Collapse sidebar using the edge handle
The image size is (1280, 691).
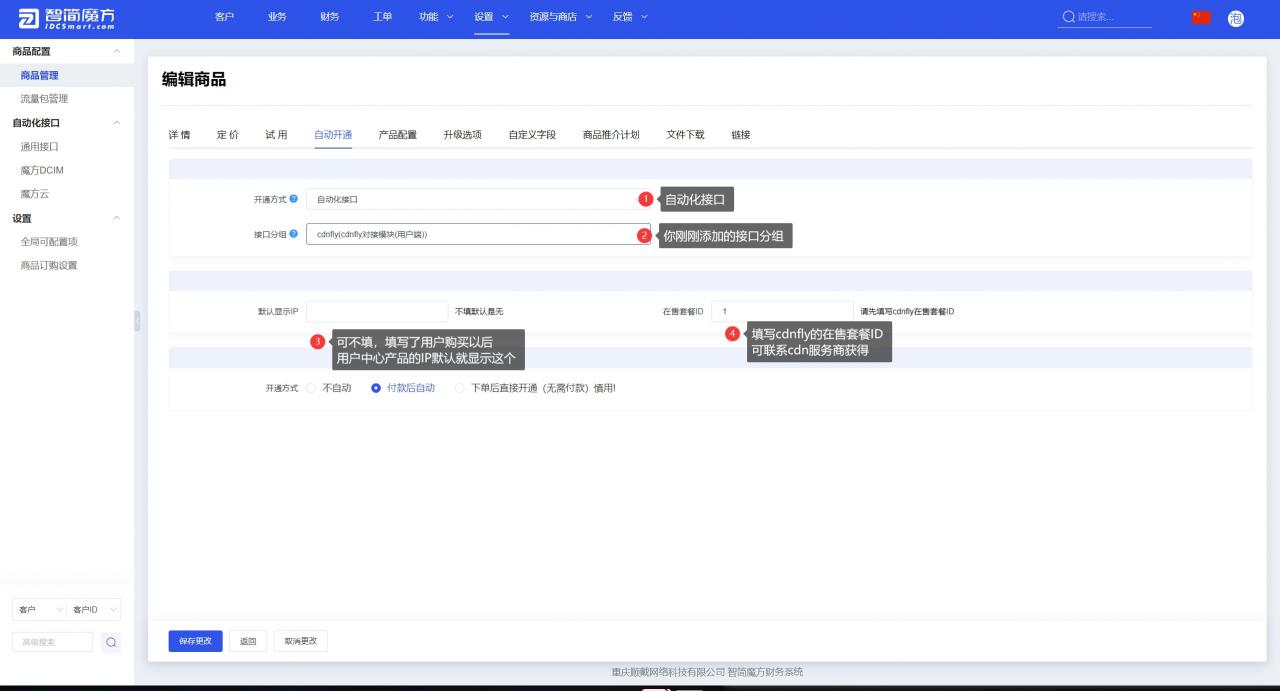[137, 320]
